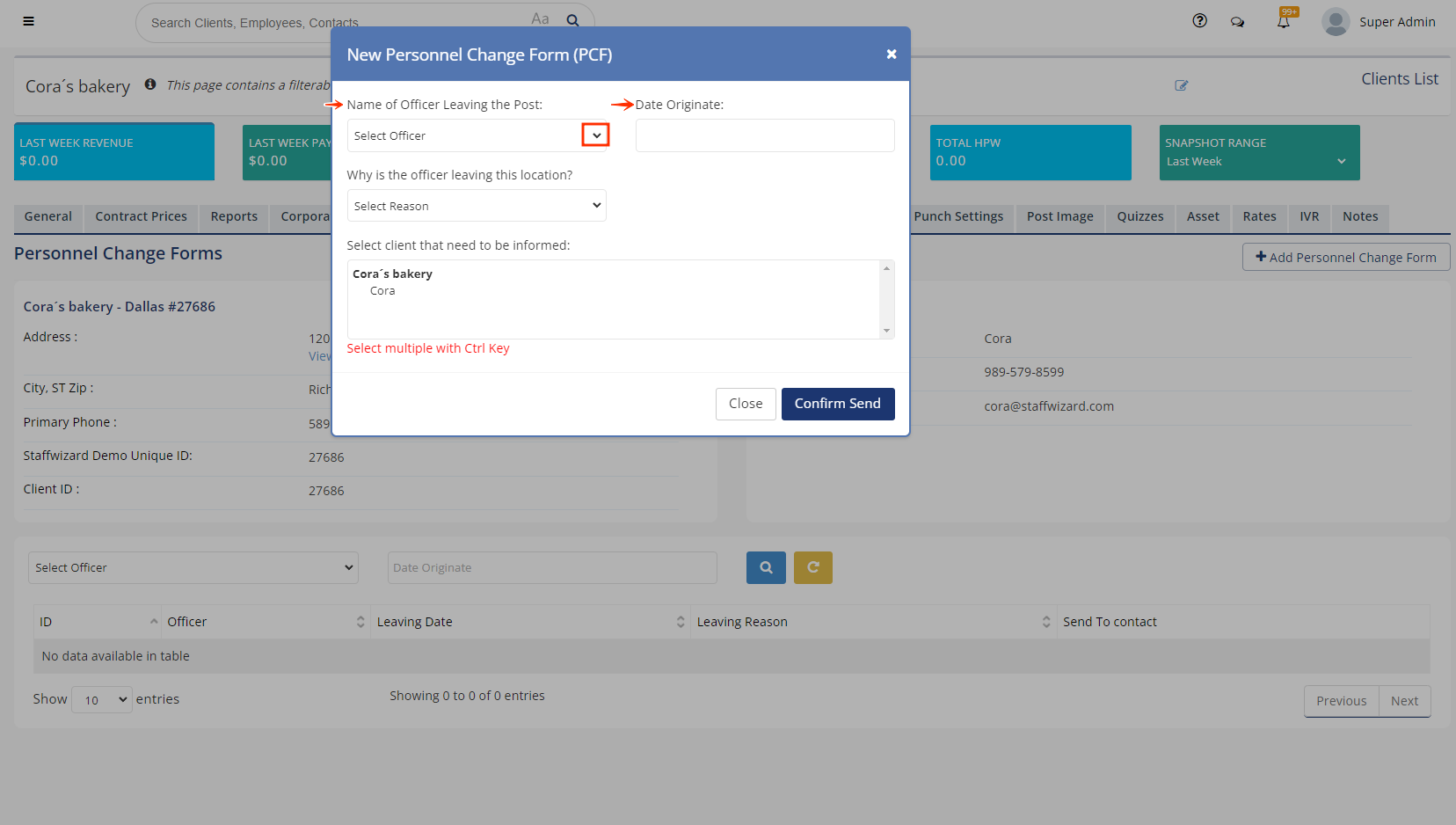The width and height of the screenshot is (1456, 825).
Task: Click the search magnifier icon in top bar
Action: tap(572, 21)
